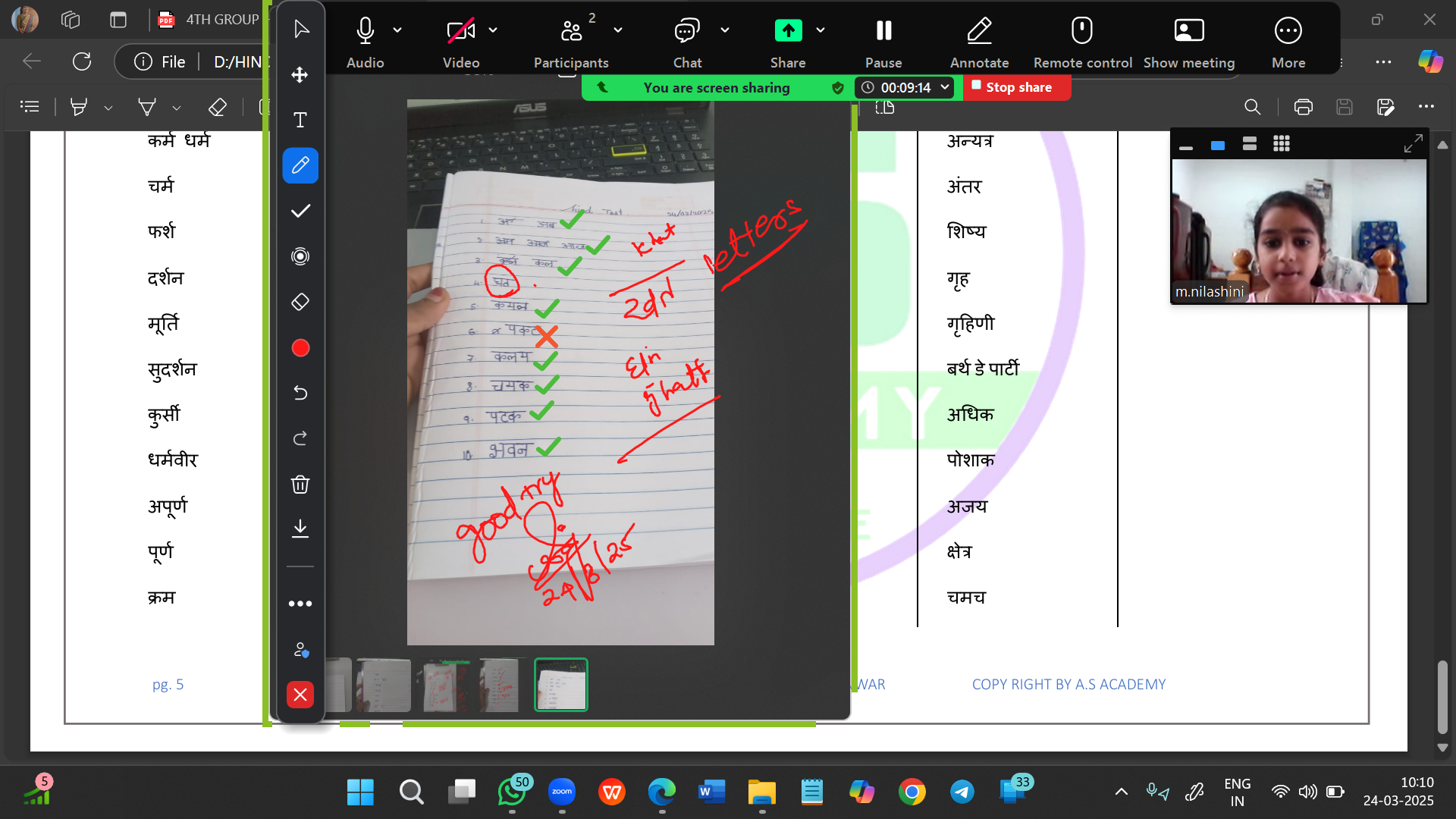Click the Stop share button

[1016, 87]
